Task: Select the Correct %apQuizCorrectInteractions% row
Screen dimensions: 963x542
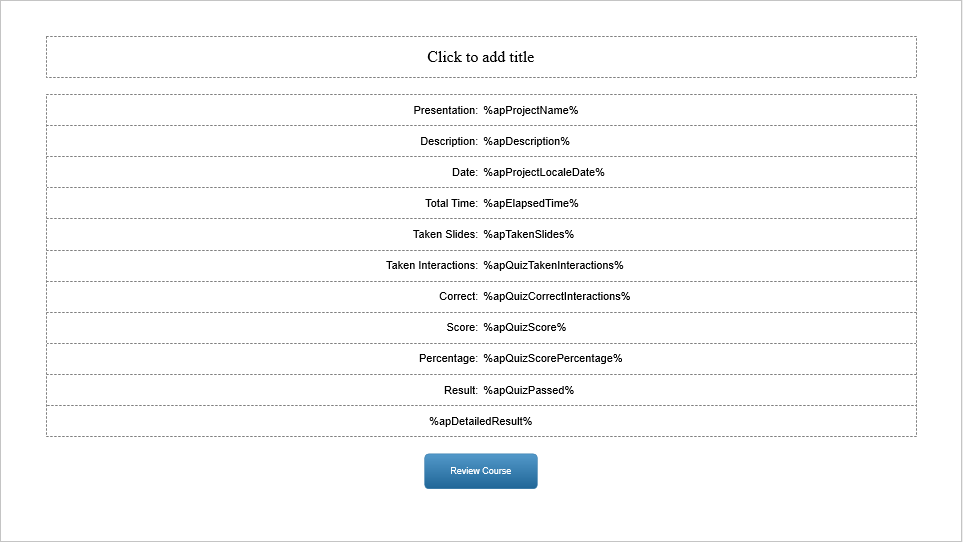Action: pyautogui.click(x=482, y=296)
